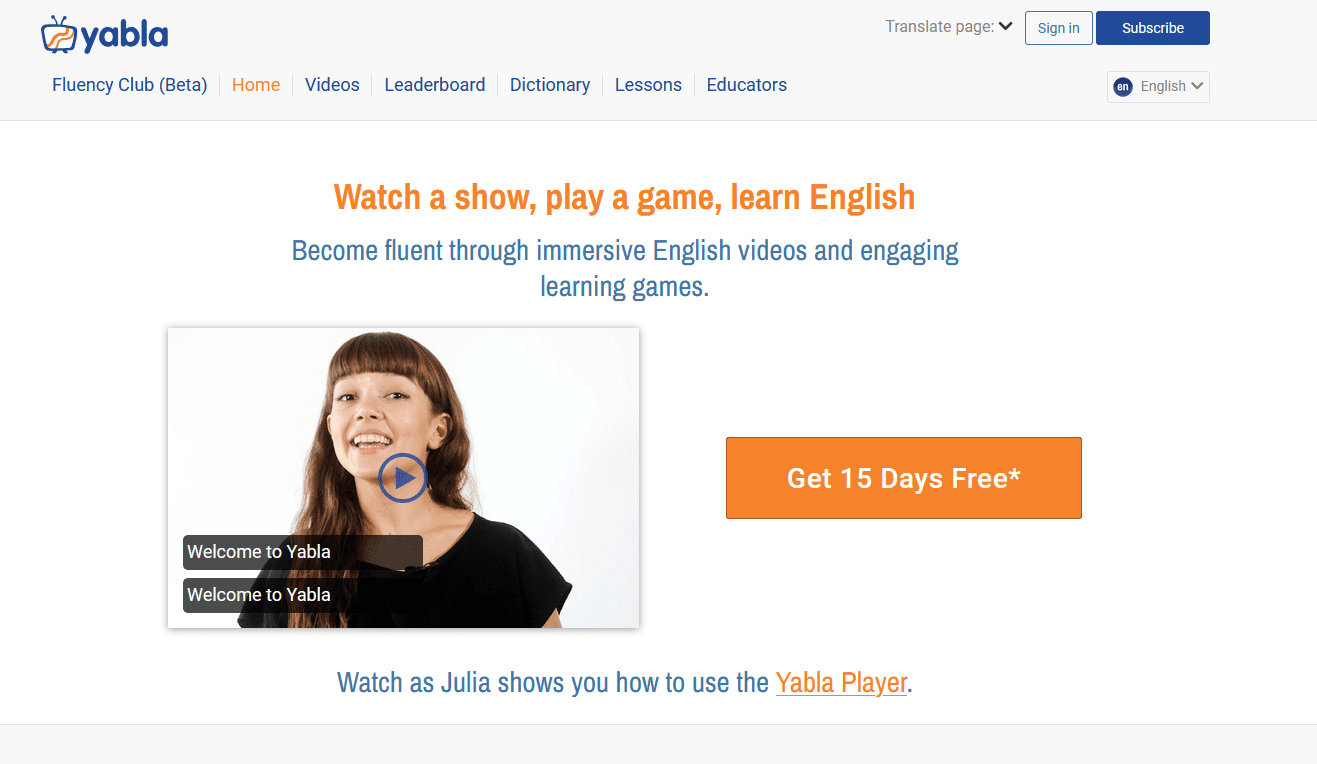Screen dimensions: 1317x764
Task: Open the Videos section
Action: pos(332,85)
